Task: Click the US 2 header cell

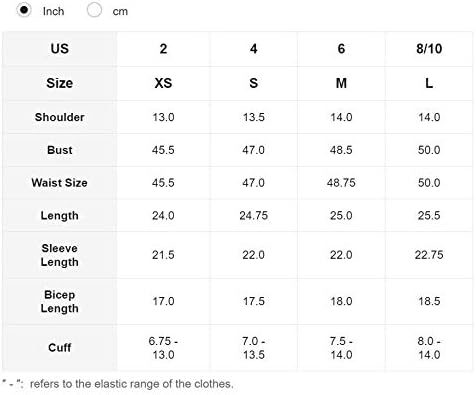Action: pyautogui.click(x=163, y=49)
